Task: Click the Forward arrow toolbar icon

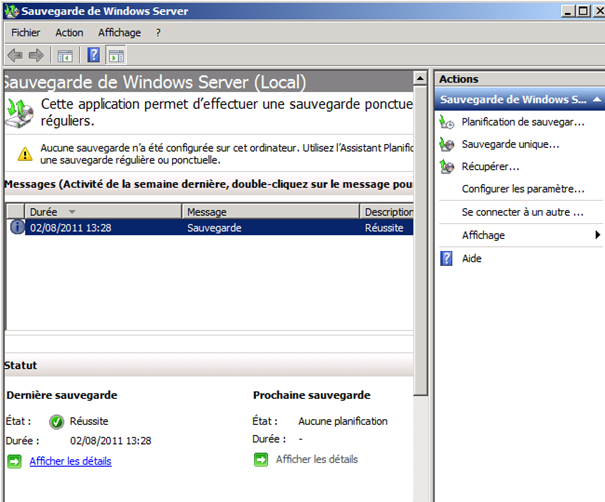Action: (x=36, y=56)
